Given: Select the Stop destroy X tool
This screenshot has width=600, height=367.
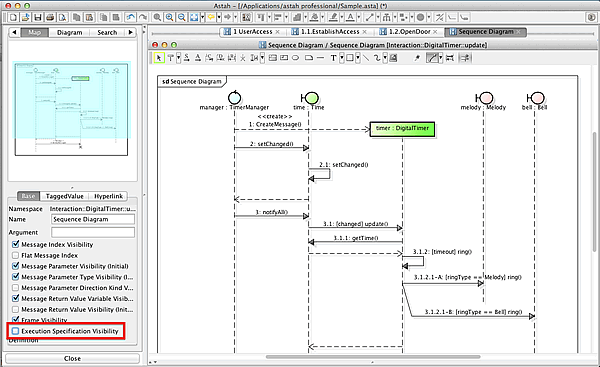Looking at the screenshot, I should coord(243,58).
